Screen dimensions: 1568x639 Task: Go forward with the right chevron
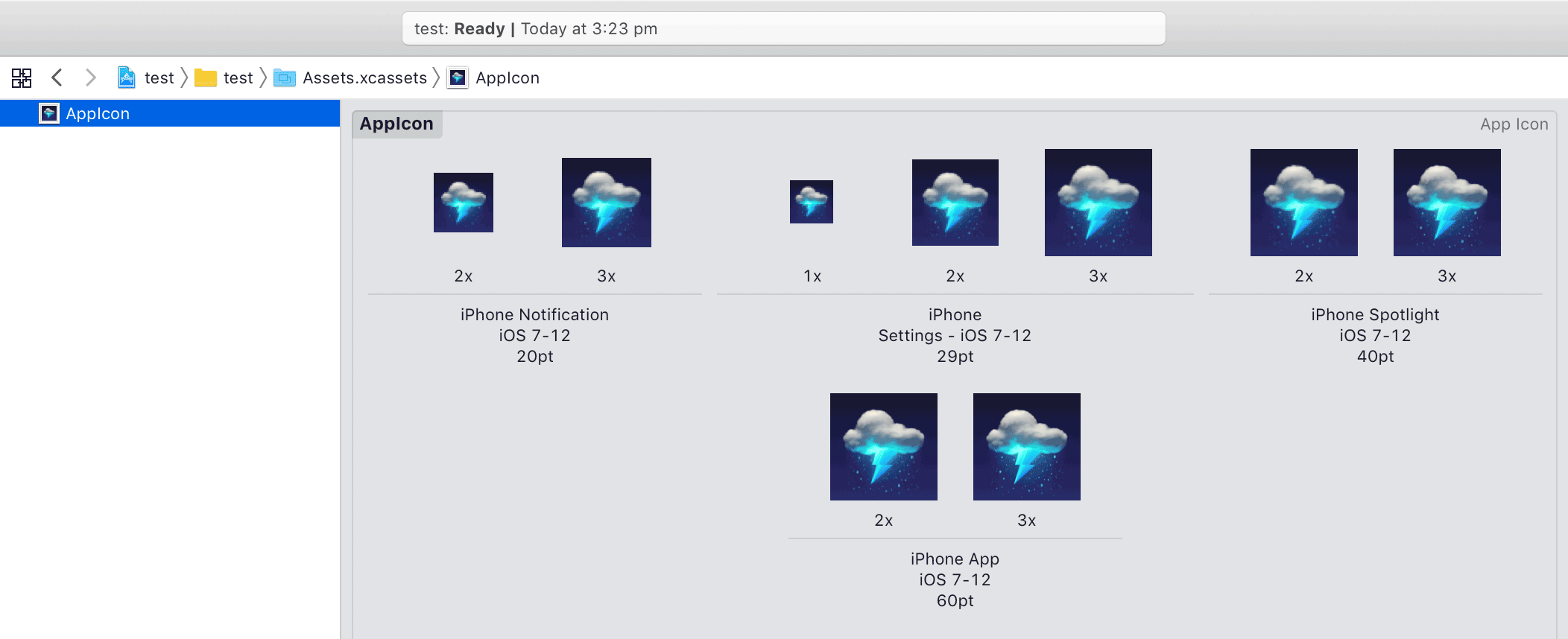coord(91,77)
